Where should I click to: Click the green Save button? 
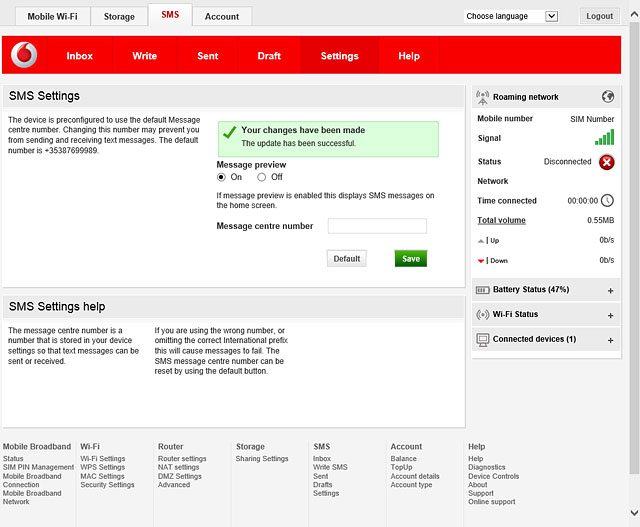coord(411,259)
